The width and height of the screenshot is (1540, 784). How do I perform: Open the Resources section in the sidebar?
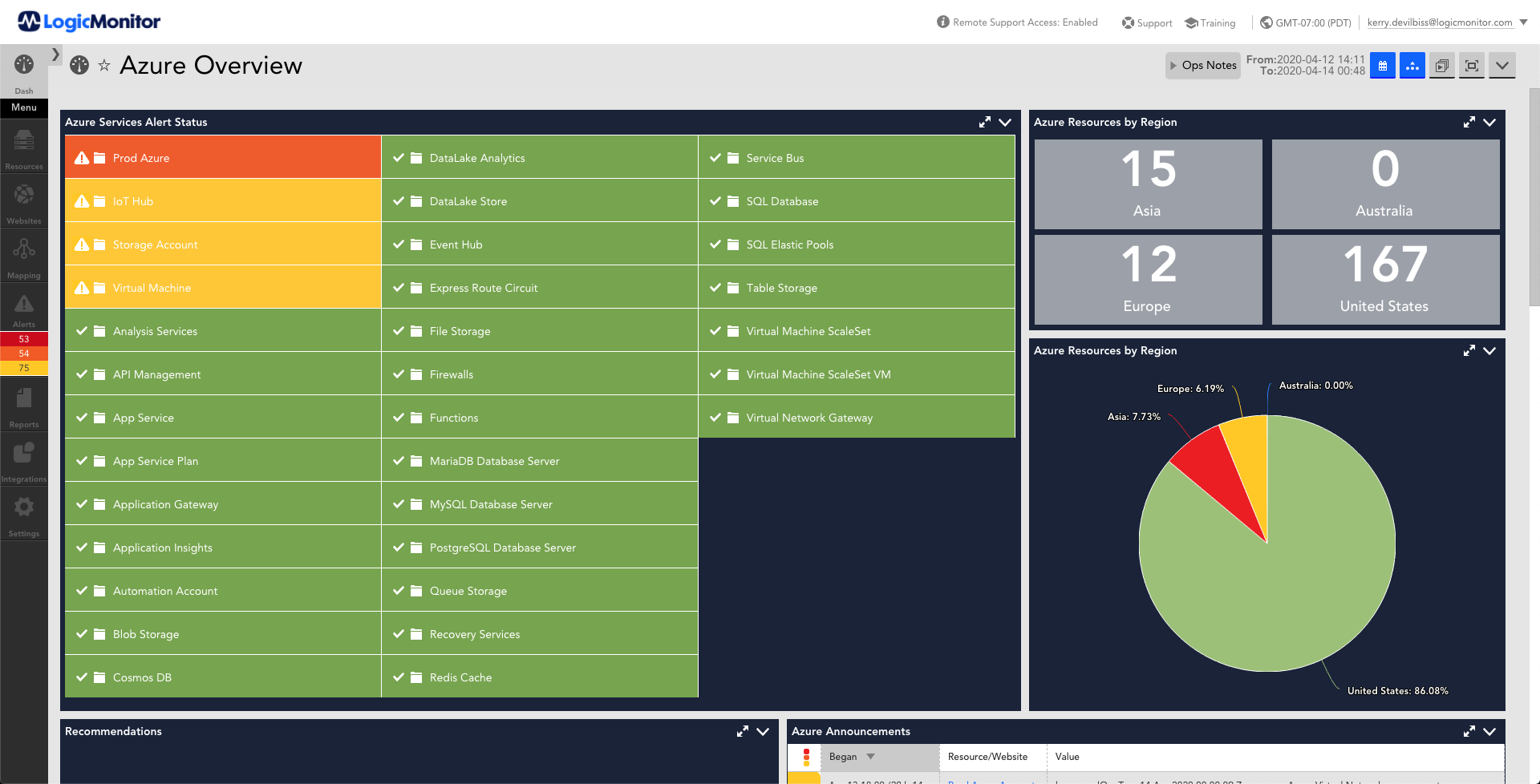[x=23, y=148]
